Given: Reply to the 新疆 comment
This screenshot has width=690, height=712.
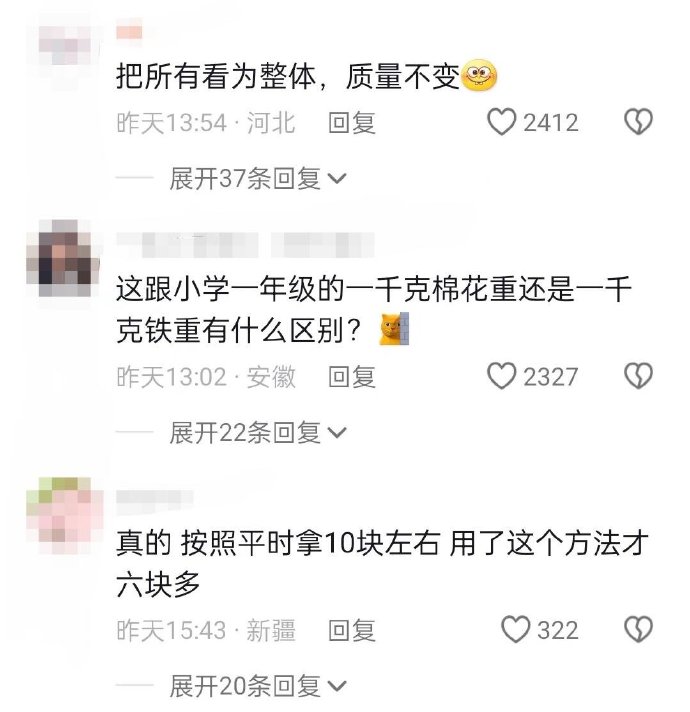Looking at the screenshot, I should [x=352, y=630].
